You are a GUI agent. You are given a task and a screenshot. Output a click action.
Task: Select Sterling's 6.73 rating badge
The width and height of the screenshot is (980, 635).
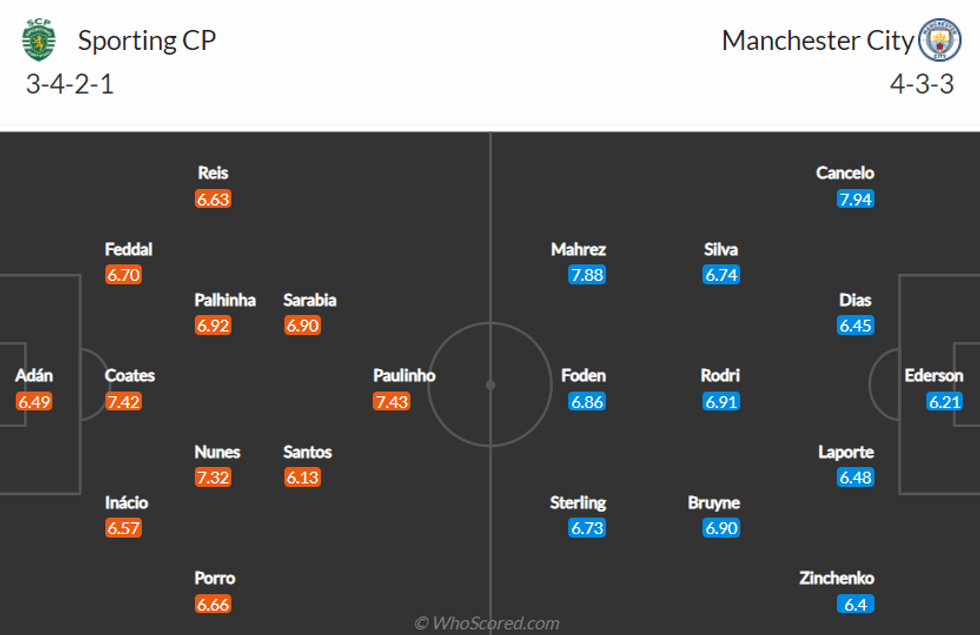[x=587, y=528]
